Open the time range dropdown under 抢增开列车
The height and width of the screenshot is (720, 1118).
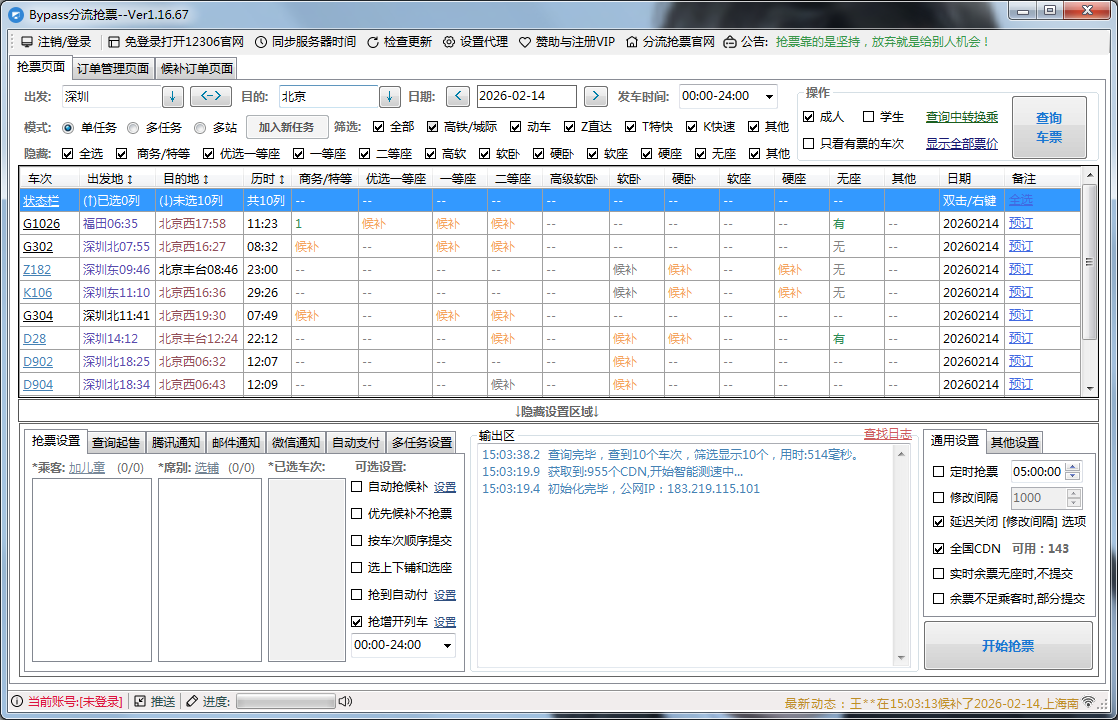446,645
